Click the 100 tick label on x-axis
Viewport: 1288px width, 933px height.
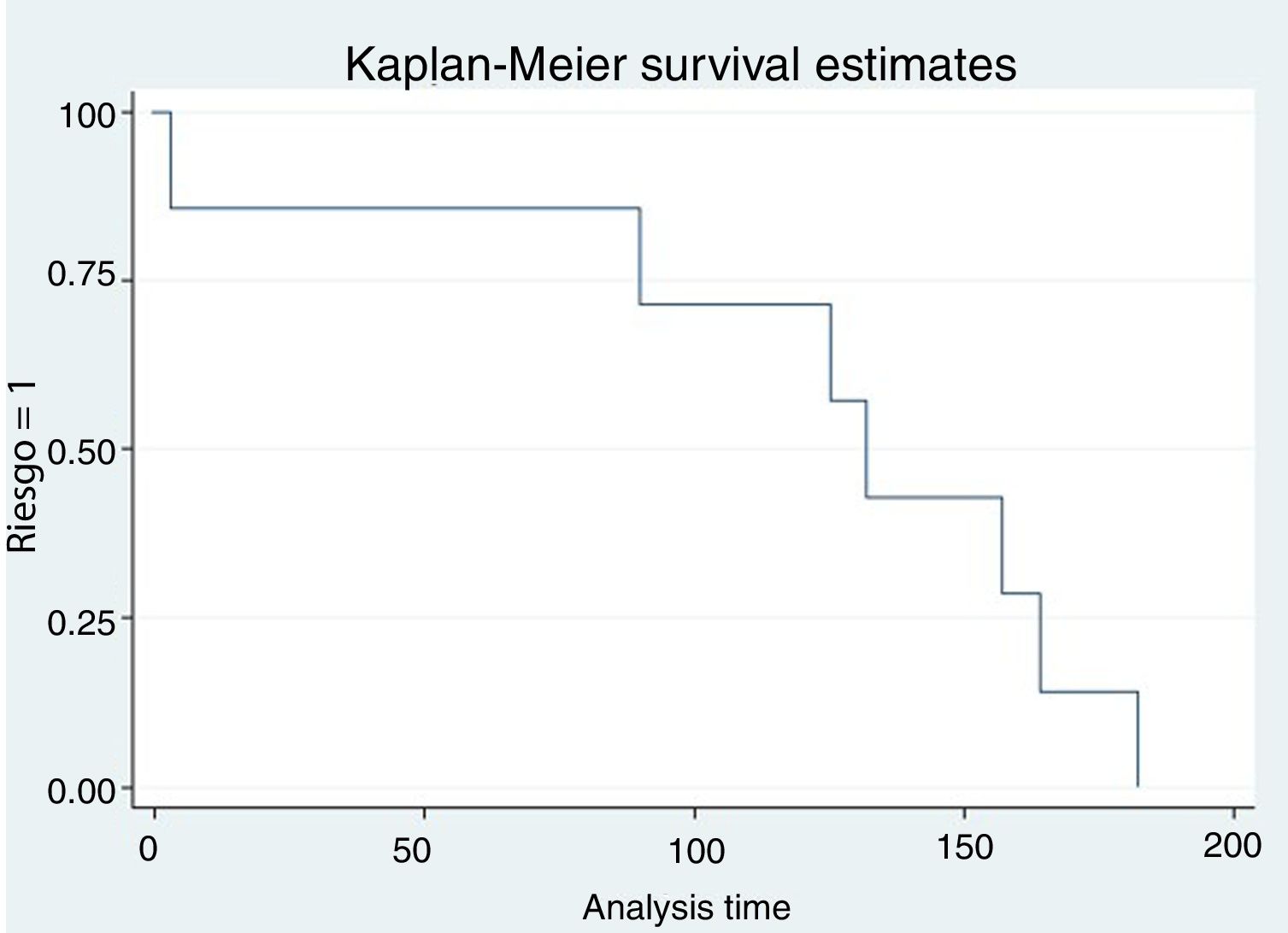pos(697,851)
